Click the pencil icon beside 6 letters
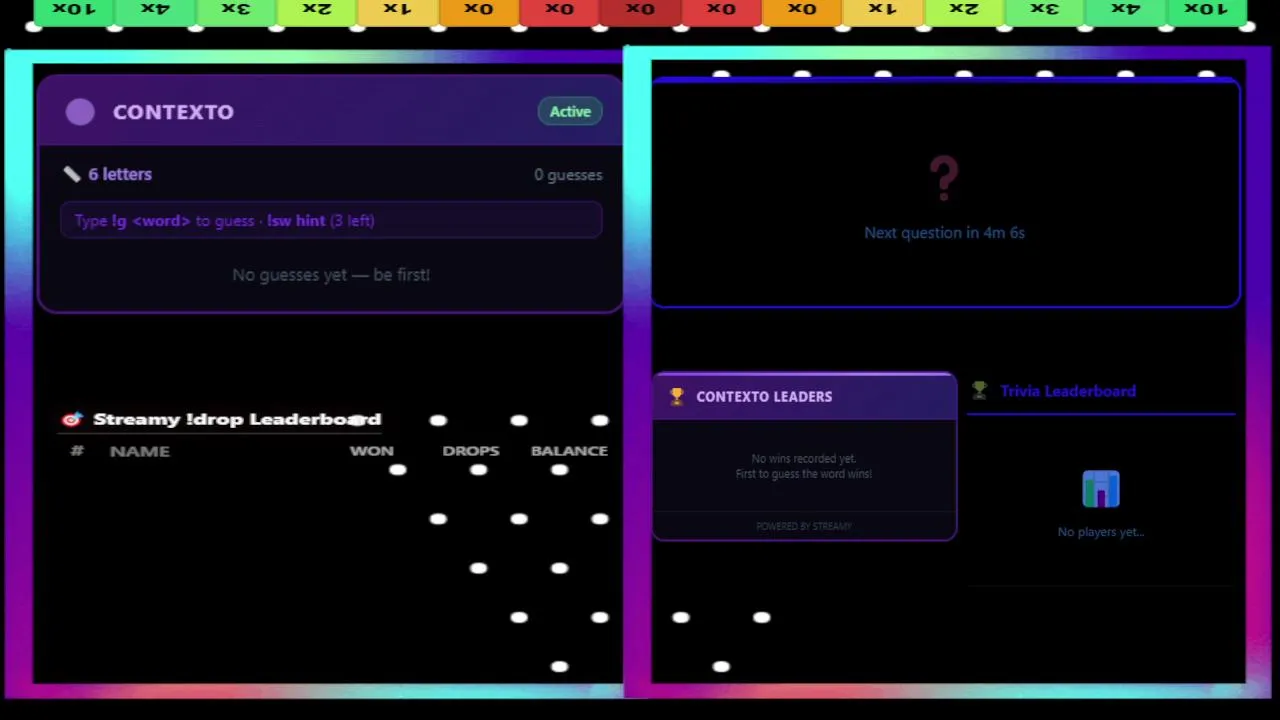This screenshot has height=720, width=1280. pyautogui.click(x=72, y=174)
